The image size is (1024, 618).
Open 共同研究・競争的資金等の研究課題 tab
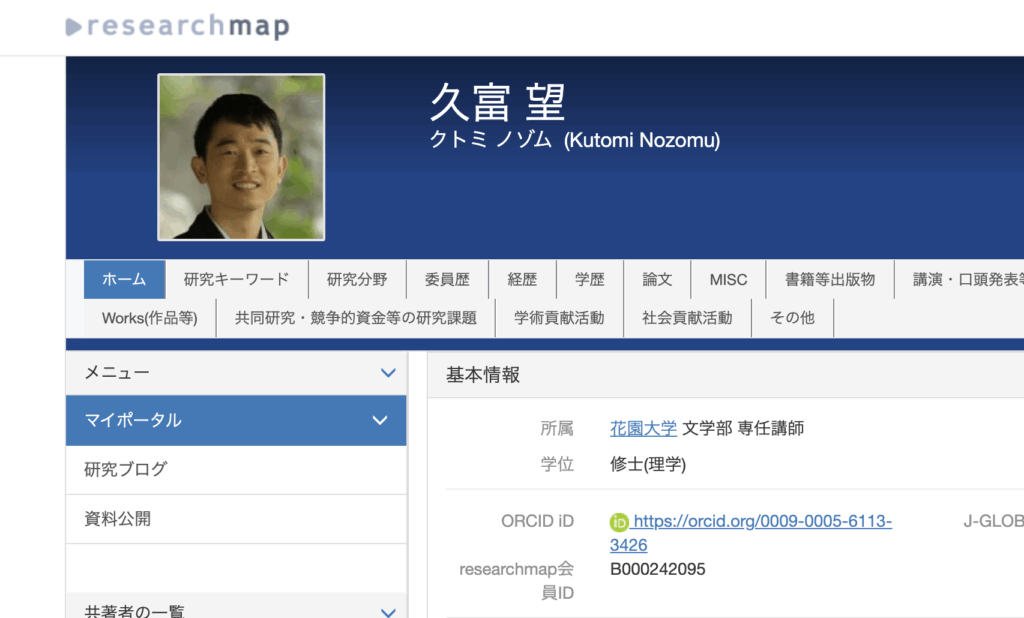(356, 318)
